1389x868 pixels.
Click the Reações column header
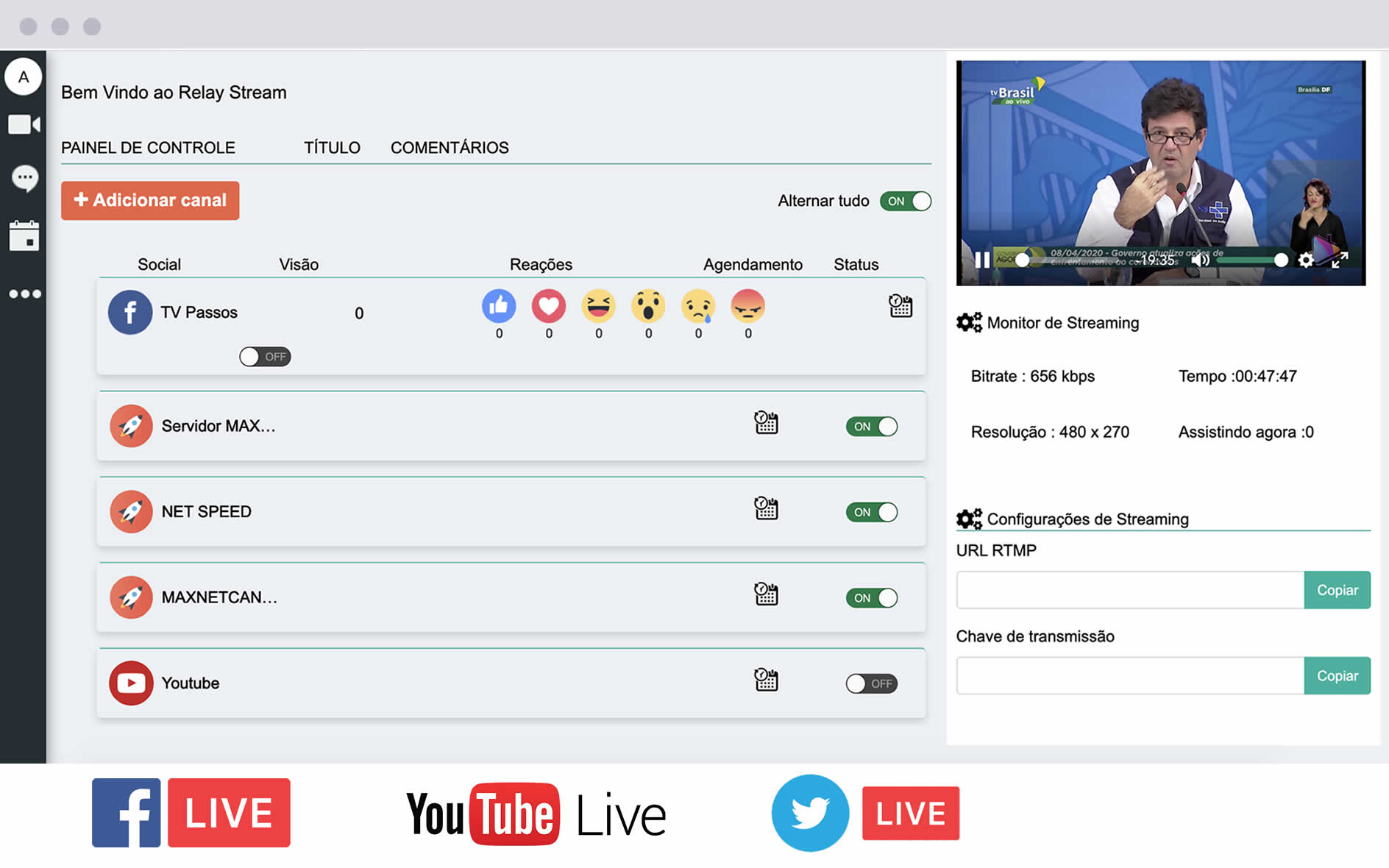(541, 265)
